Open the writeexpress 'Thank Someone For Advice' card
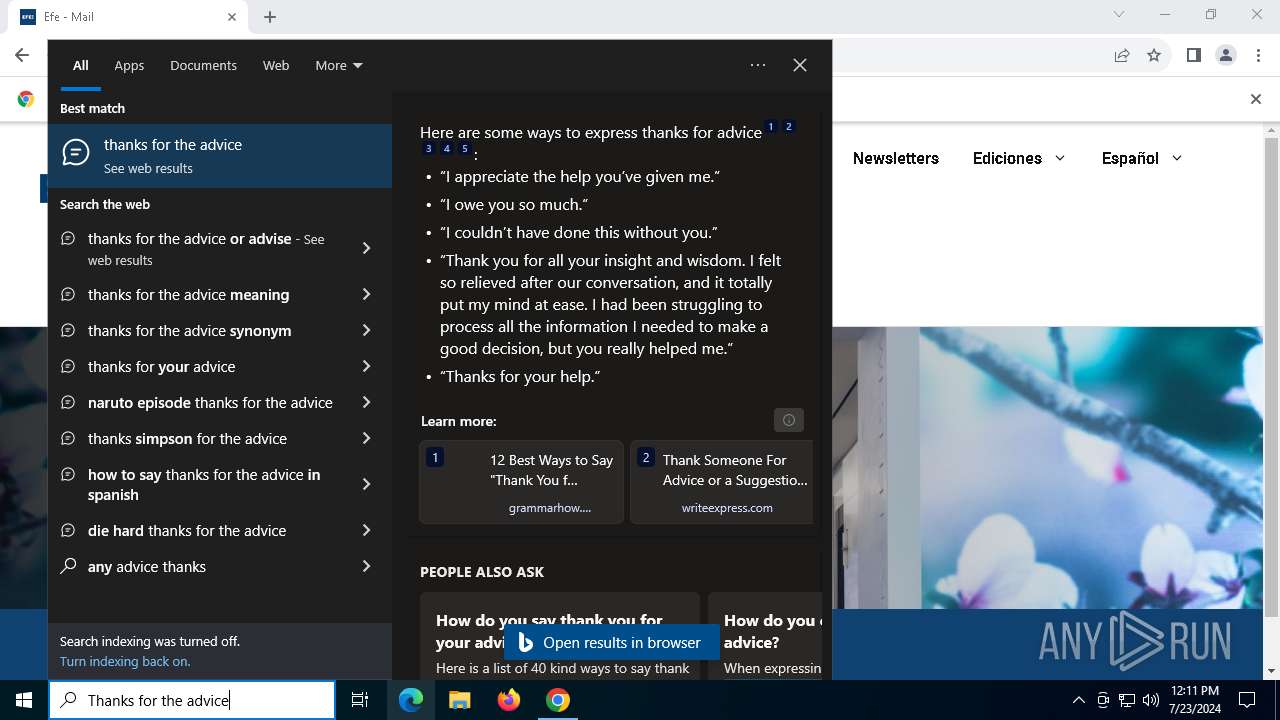 [x=722, y=482]
